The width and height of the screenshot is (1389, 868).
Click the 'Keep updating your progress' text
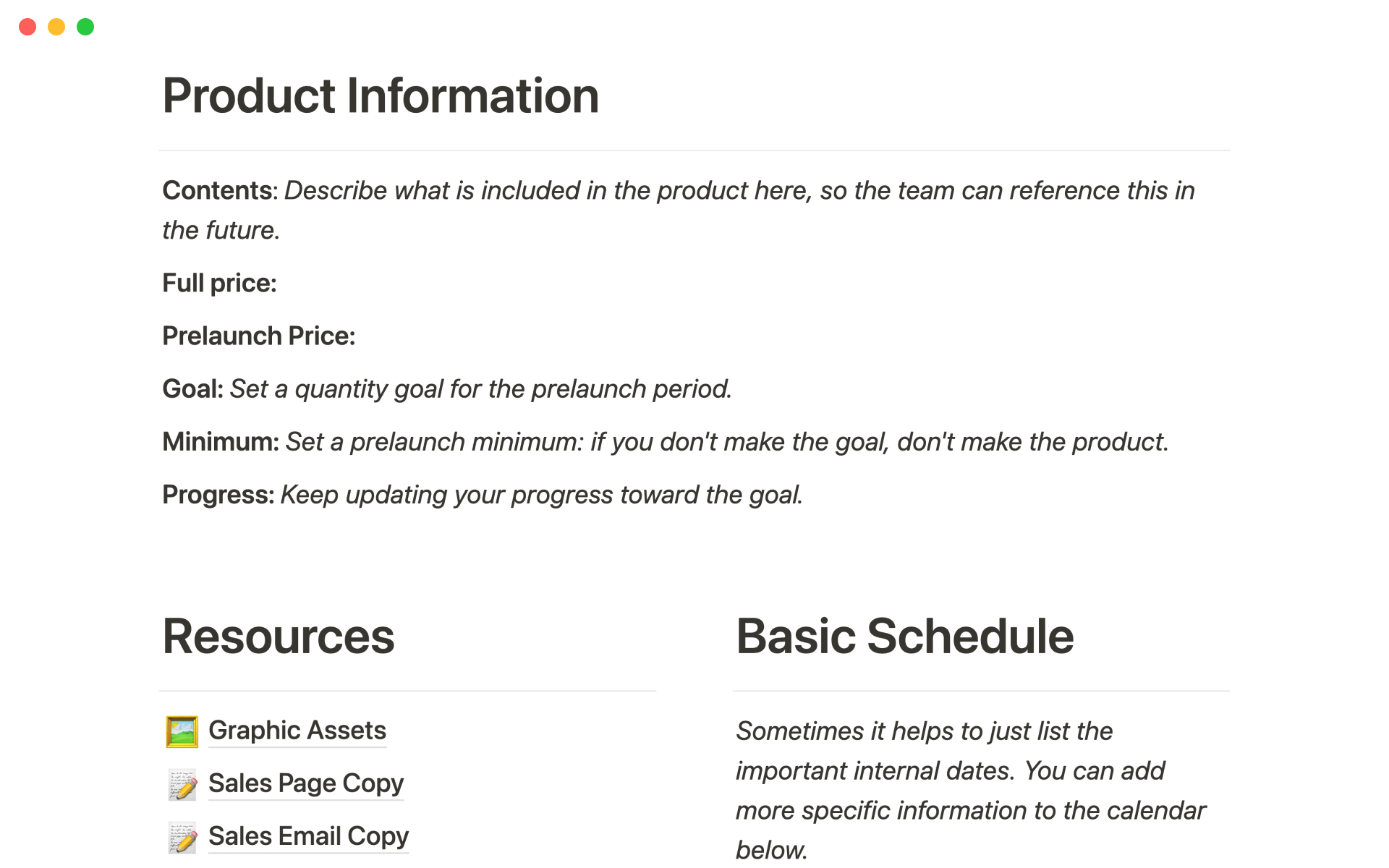pos(541,495)
